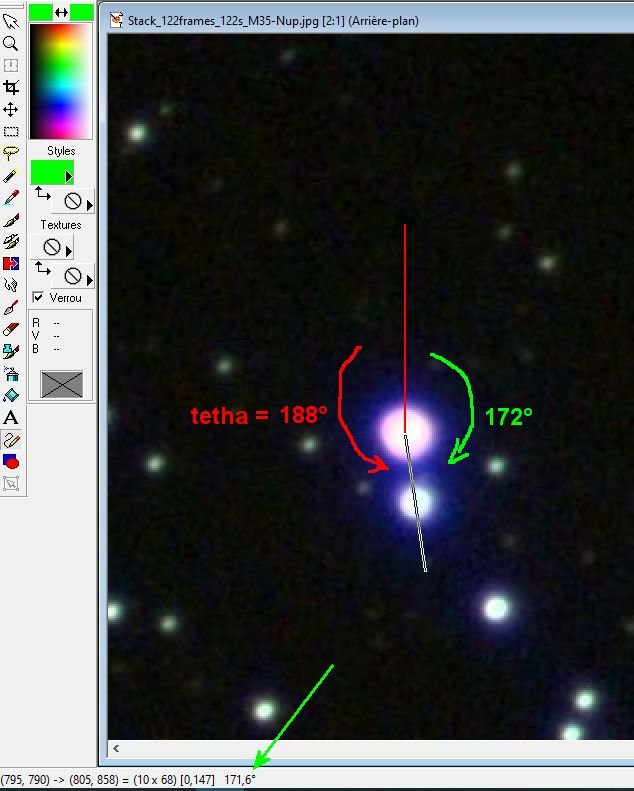634x791 pixels.
Task: Click the image window title bar icon
Action: tap(117, 20)
